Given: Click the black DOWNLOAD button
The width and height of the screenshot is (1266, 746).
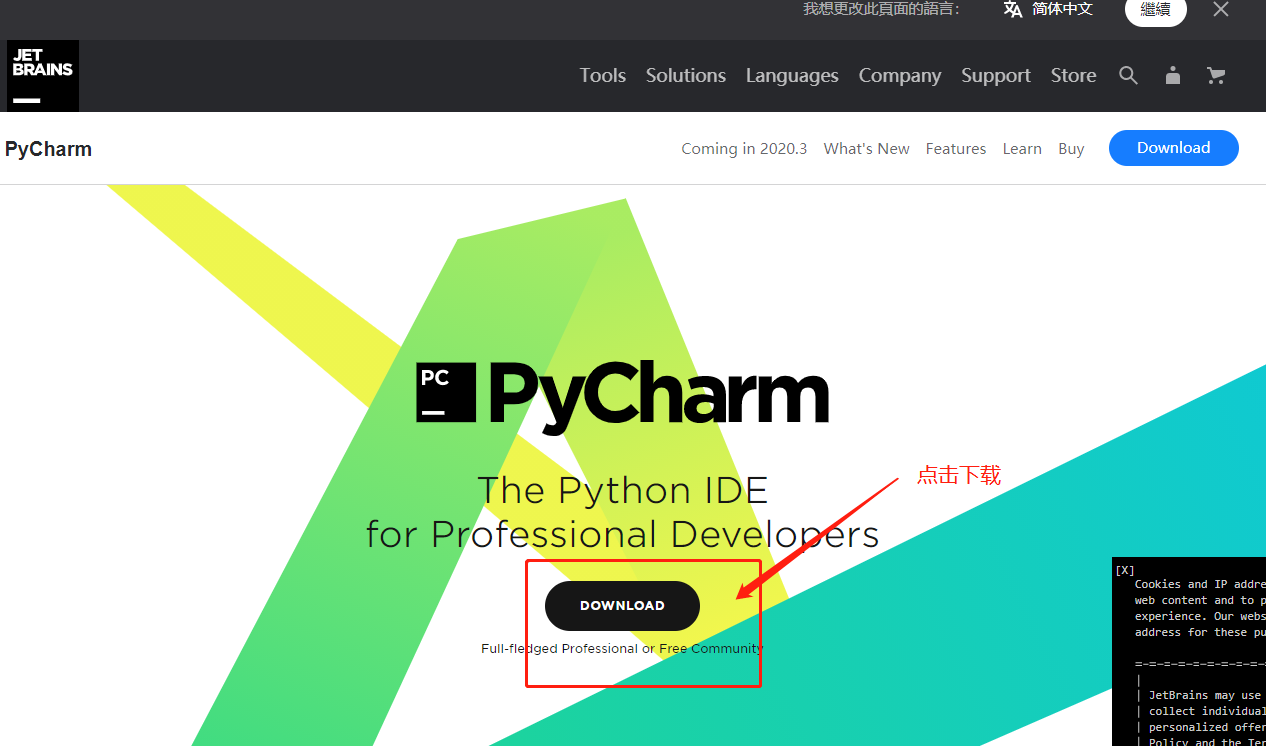Looking at the screenshot, I should click(x=622, y=606).
